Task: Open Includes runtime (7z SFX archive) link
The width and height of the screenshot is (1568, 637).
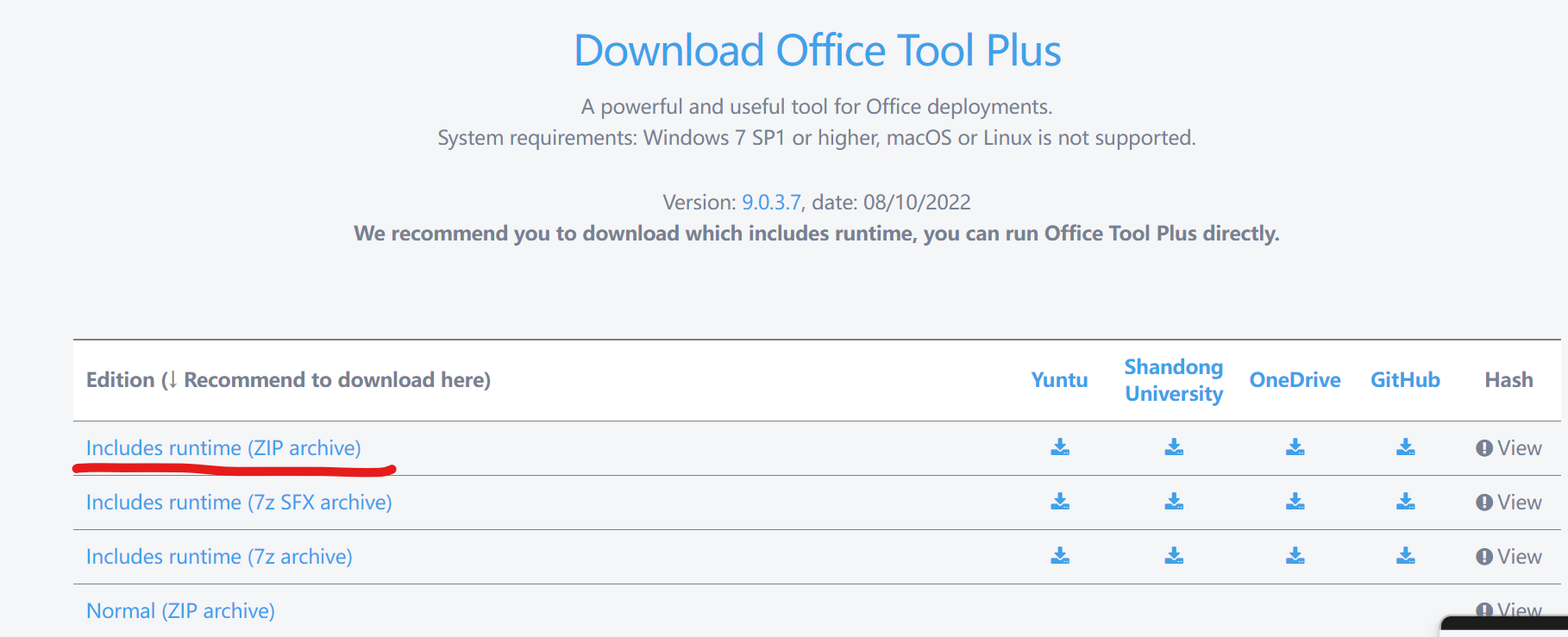Action: (239, 503)
